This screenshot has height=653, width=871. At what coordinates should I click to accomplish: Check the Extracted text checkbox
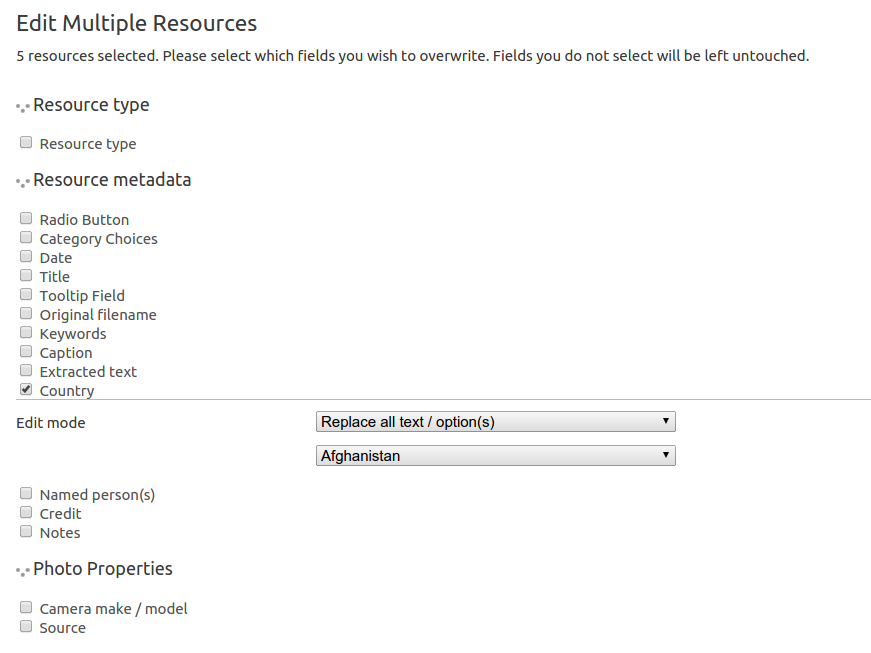click(26, 370)
